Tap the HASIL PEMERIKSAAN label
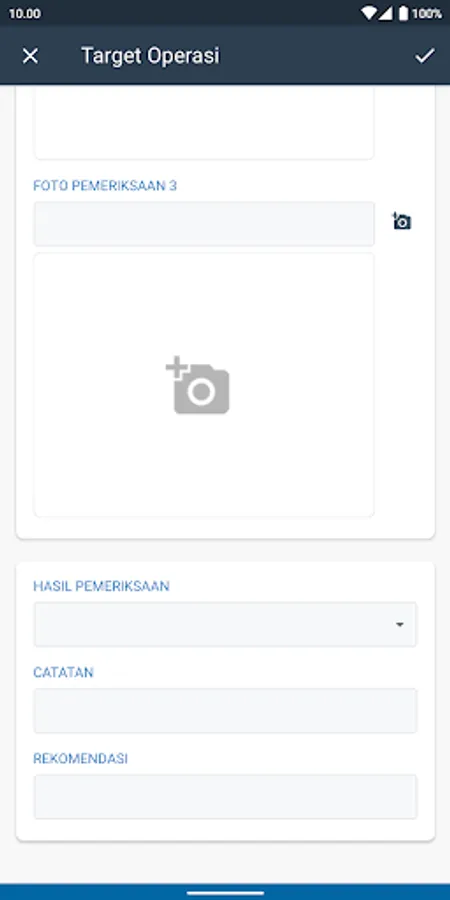The height and width of the screenshot is (900, 450). click(x=102, y=586)
